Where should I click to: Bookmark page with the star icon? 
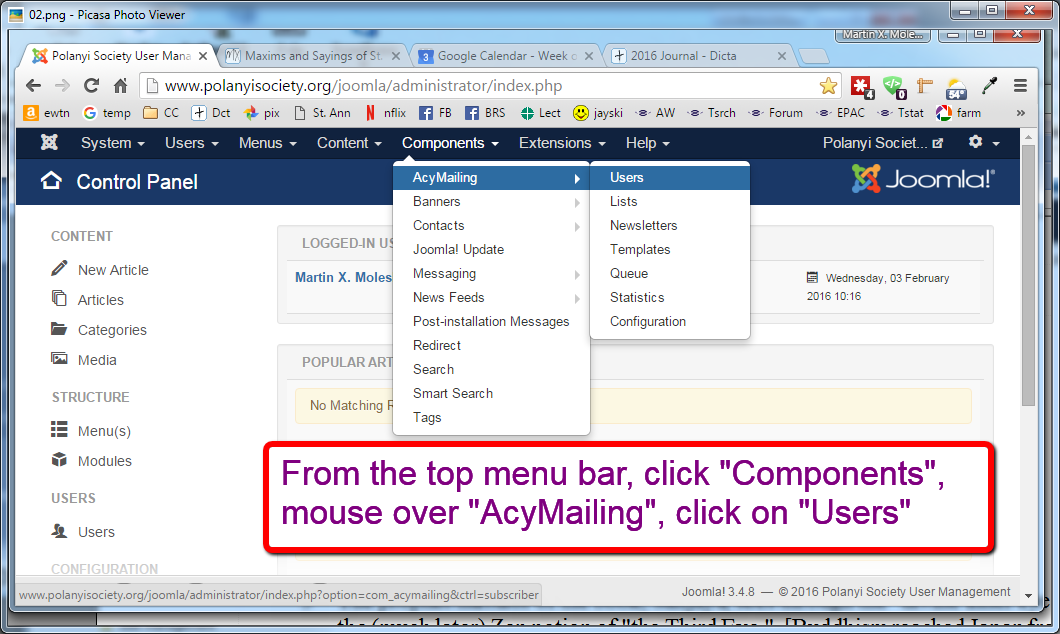pos(828,86)
